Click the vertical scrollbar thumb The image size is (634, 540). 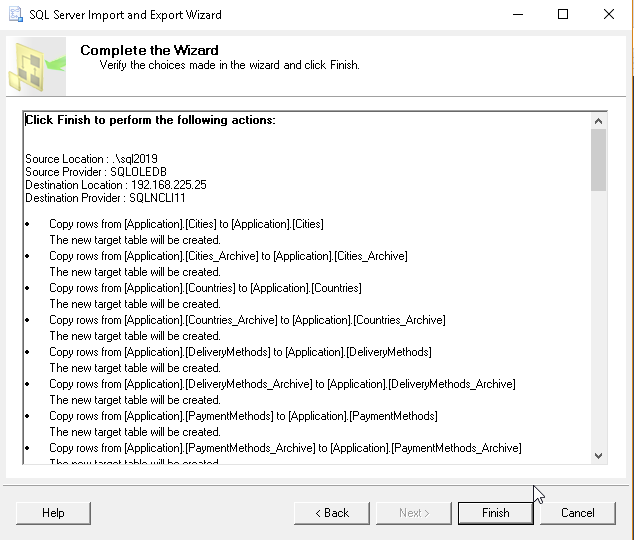[x=598, y=160]
